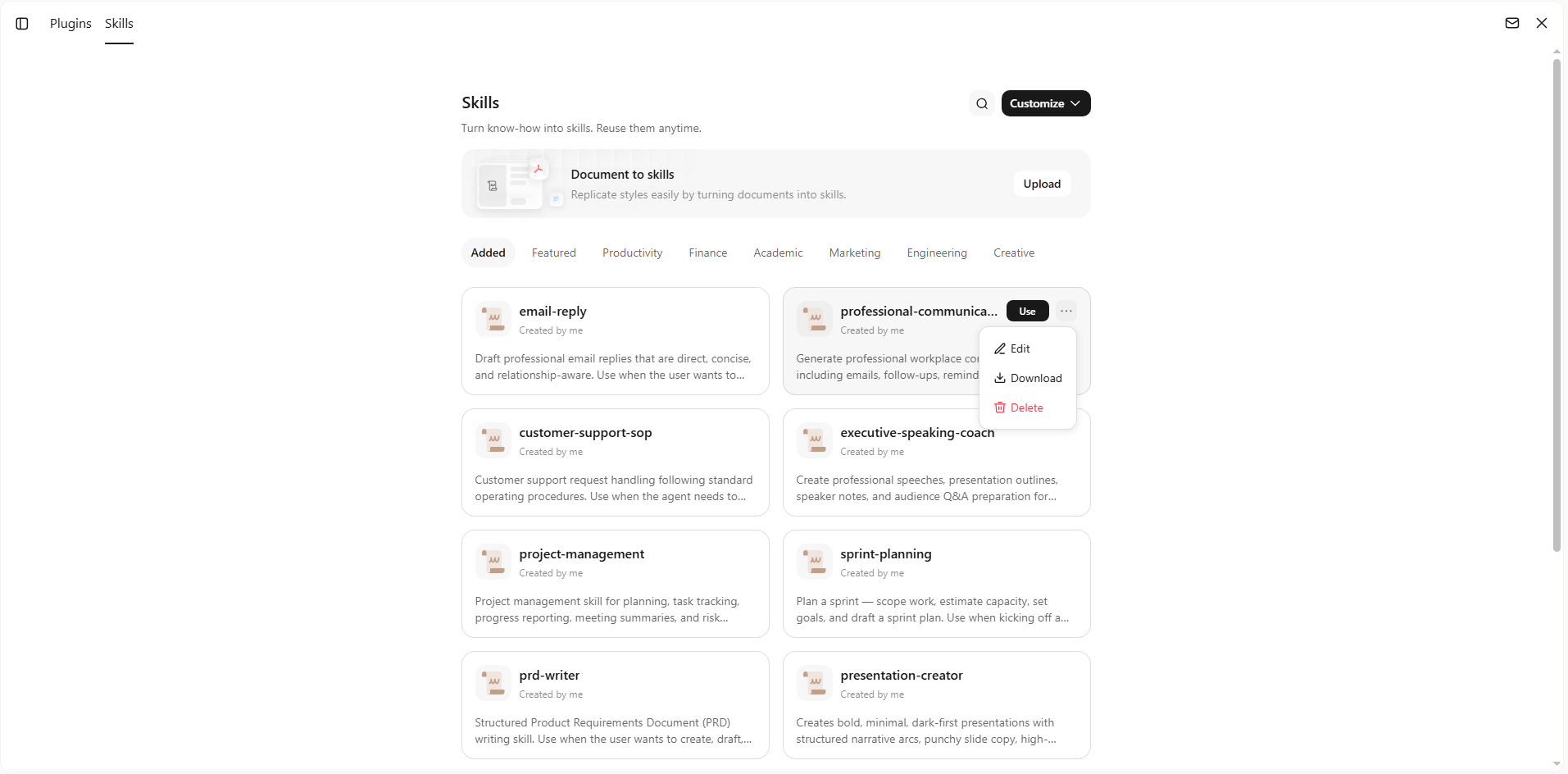Open the project-management skill card

616,584
